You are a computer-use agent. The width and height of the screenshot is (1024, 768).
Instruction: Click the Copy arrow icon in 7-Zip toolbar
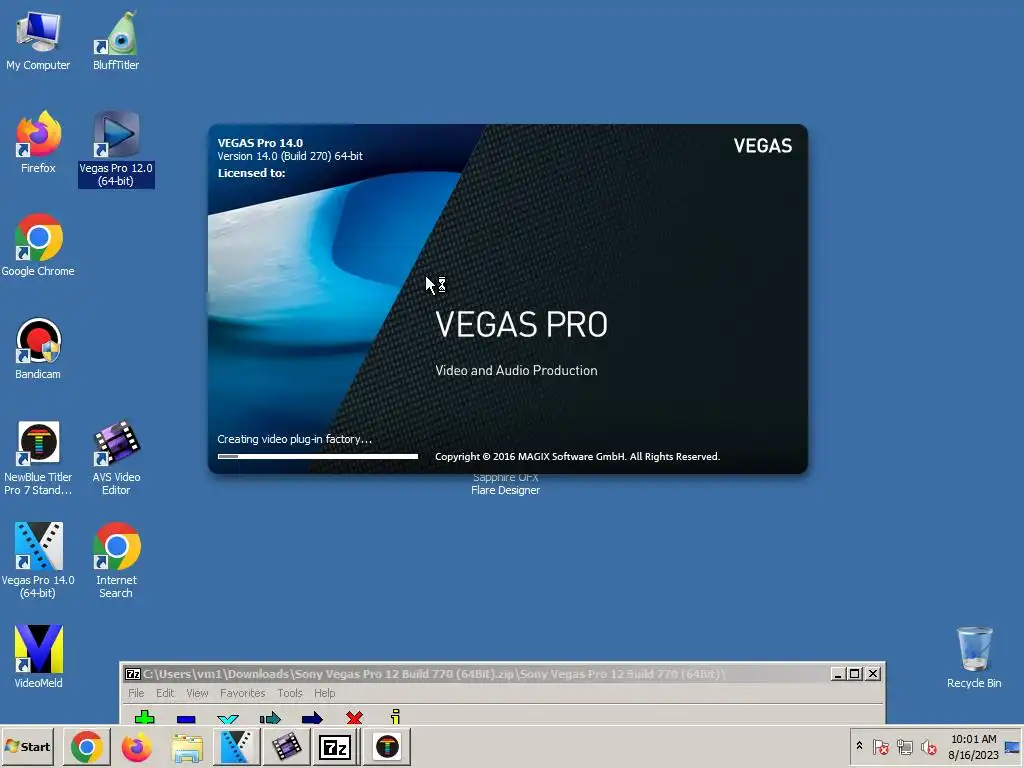270,718
